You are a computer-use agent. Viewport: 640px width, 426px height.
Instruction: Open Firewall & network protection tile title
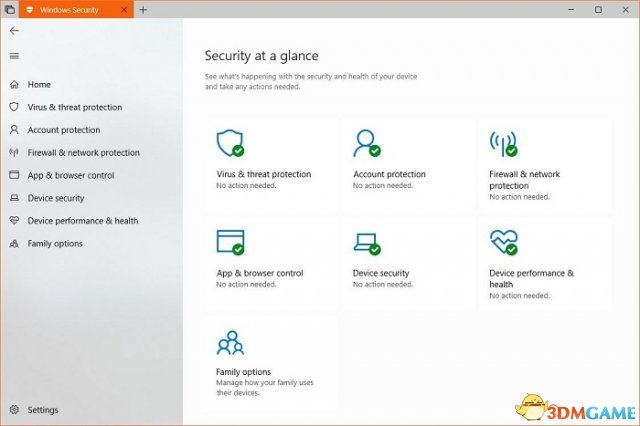point(524,180)
